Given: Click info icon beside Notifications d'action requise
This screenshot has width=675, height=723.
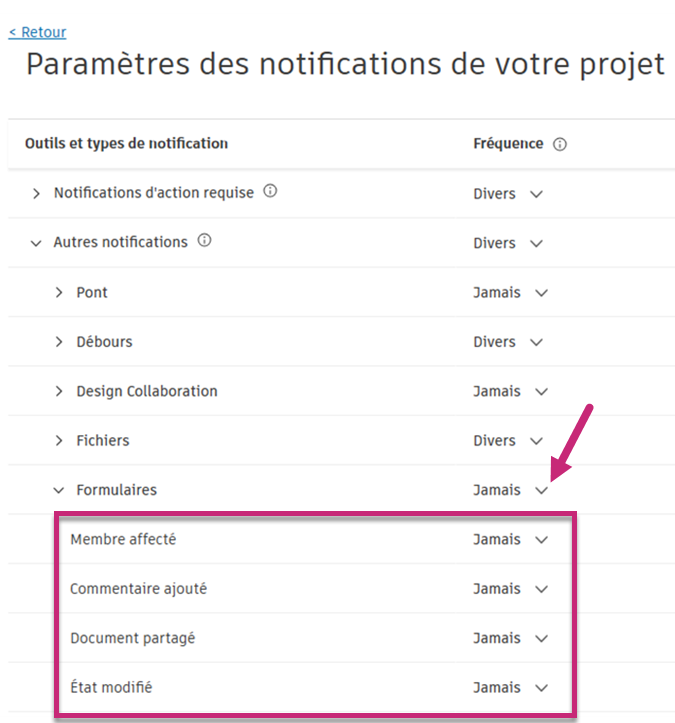Looking at the screenshot, I should tap(270, 192).
